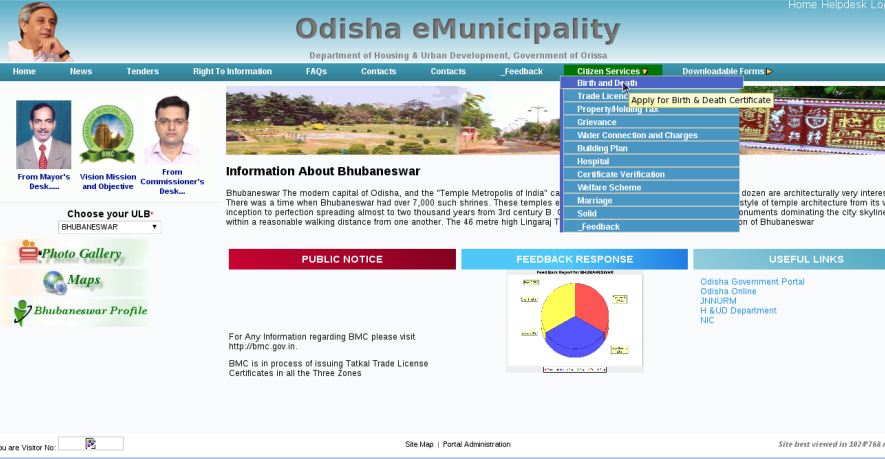The image size is (885, 459).
Task: Select Hospital in Citizen Services list
Action: point(651,161)
